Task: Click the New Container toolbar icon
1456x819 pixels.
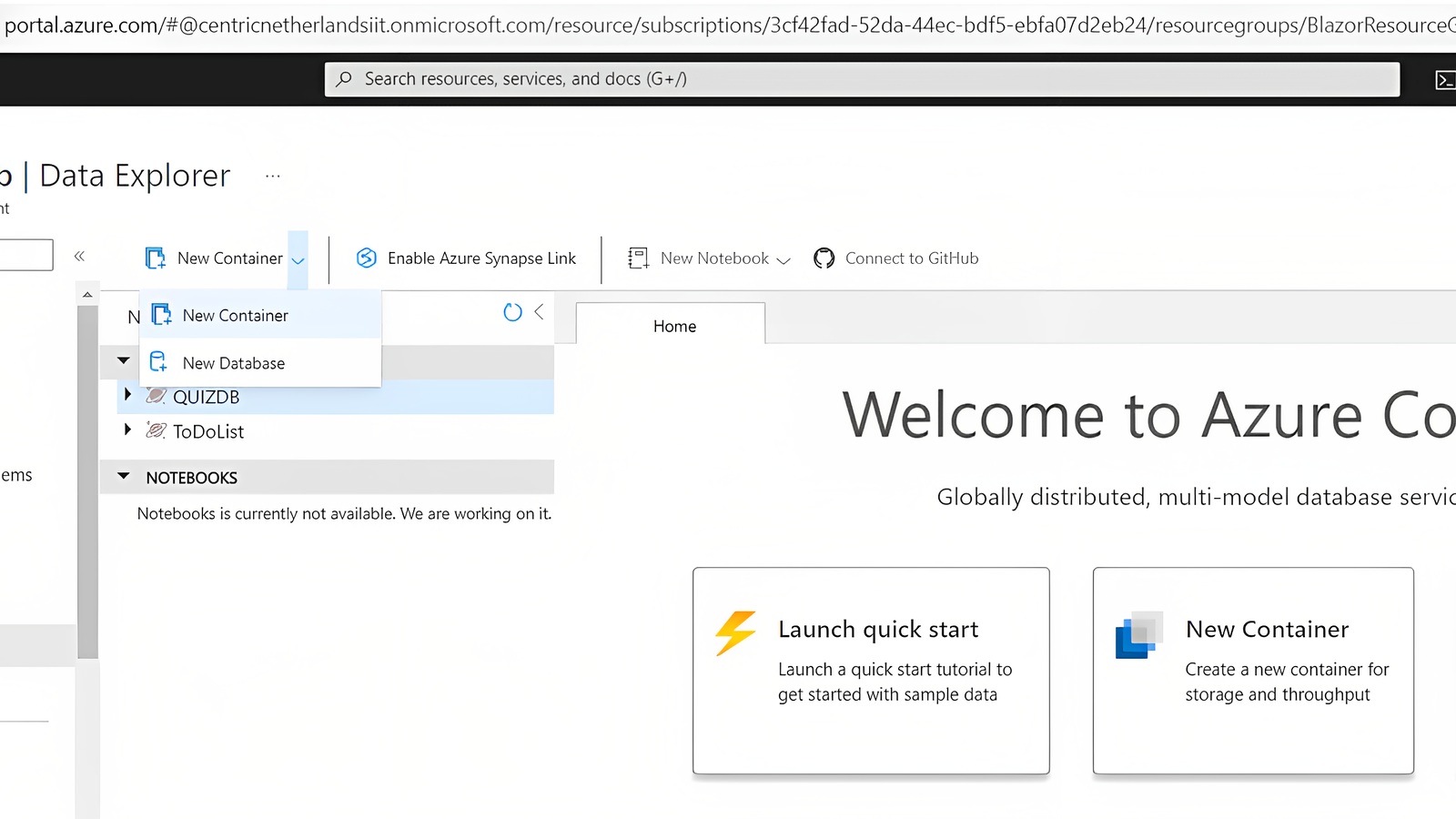Action: tap(156, 258)
